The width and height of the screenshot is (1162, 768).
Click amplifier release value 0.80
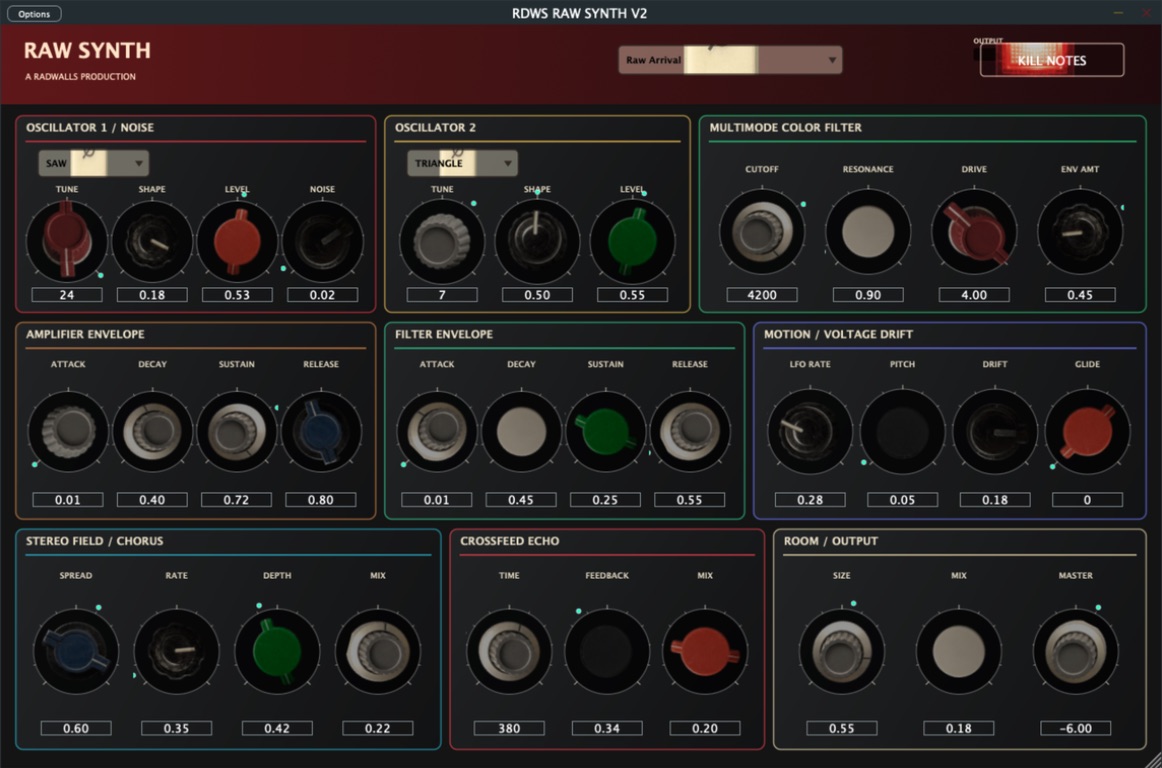coord(321,500)
